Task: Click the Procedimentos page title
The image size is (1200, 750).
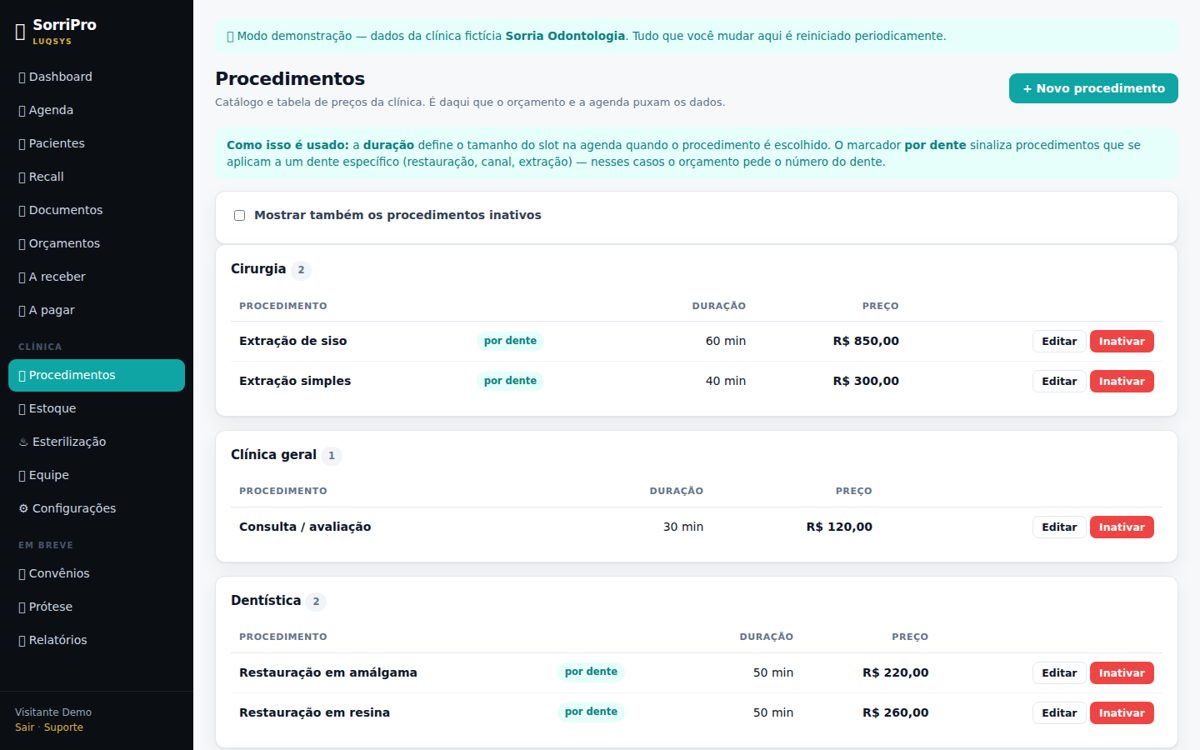Action: [x=290, y=79]
